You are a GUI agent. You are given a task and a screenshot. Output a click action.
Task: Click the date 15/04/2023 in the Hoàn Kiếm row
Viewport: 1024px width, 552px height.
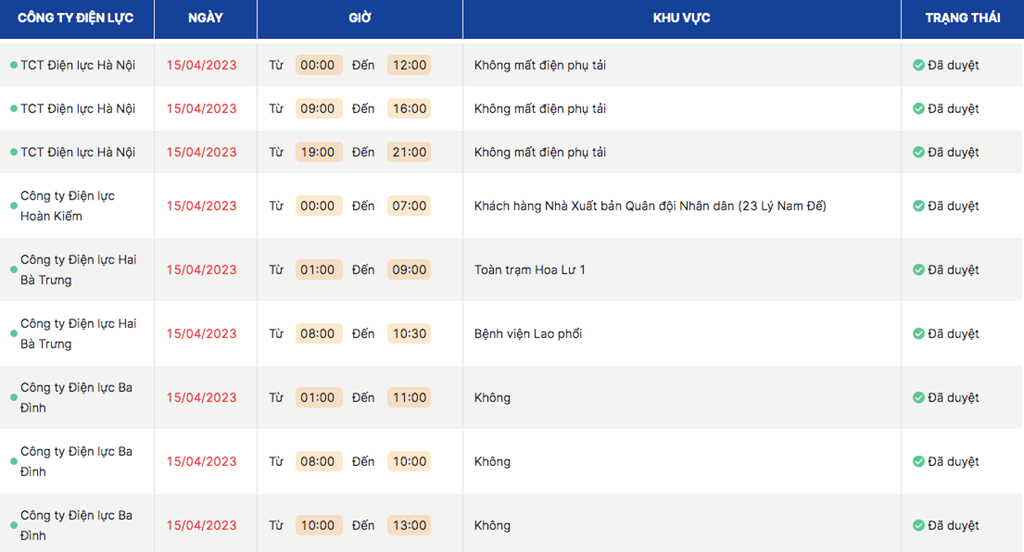(201, 206)
